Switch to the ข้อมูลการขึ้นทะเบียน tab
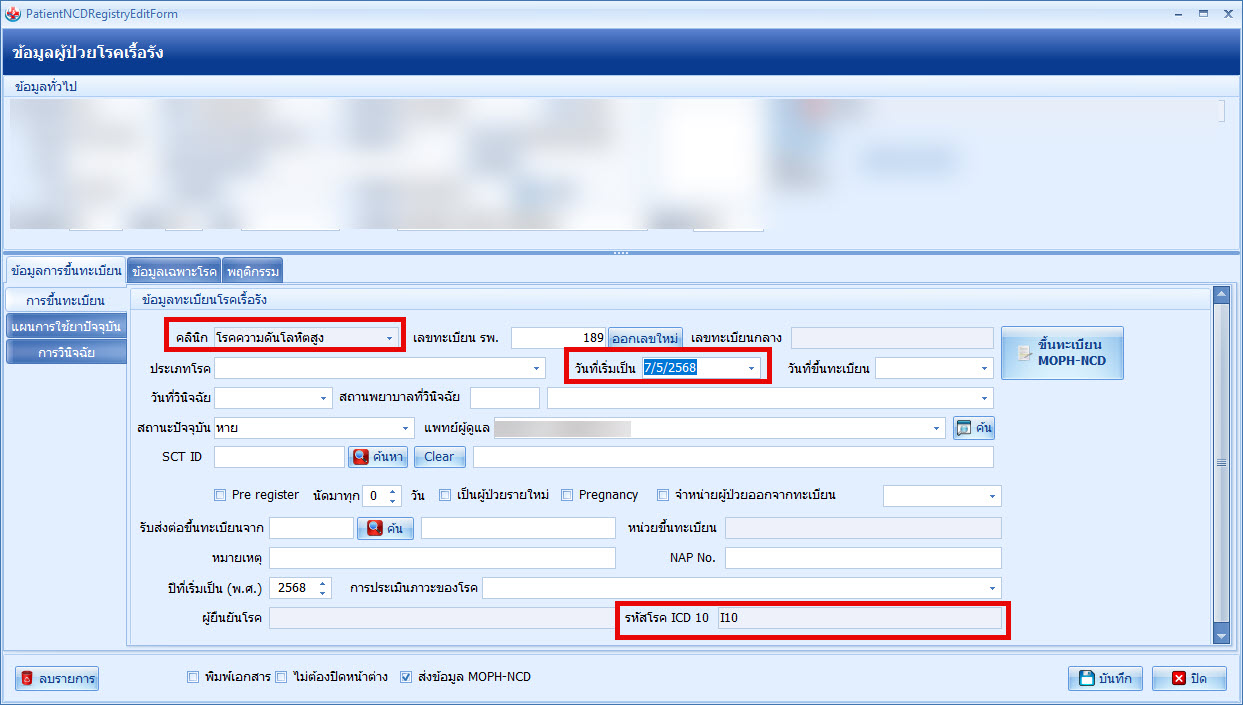 65,271
